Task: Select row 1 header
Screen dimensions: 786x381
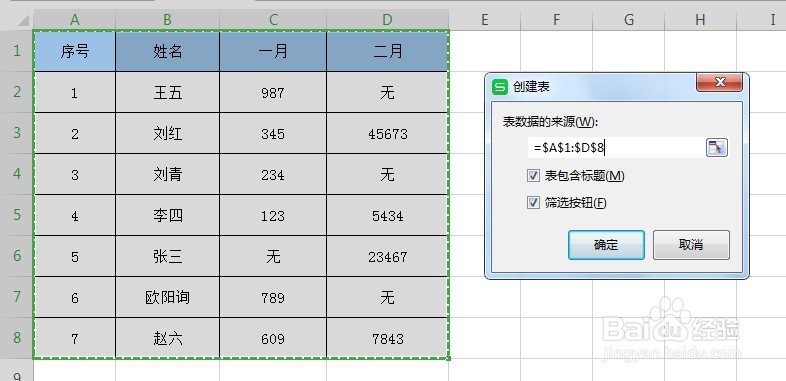Action: 17,51
